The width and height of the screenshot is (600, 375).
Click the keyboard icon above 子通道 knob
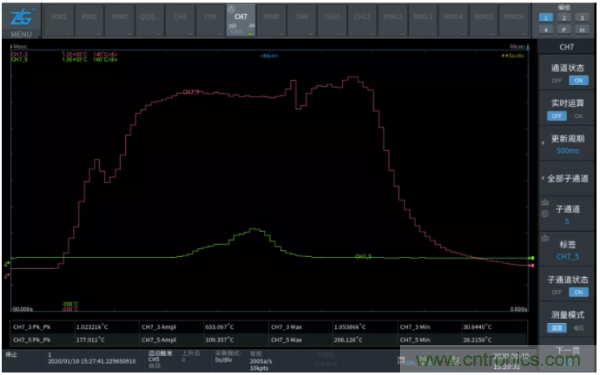point(545,202)
